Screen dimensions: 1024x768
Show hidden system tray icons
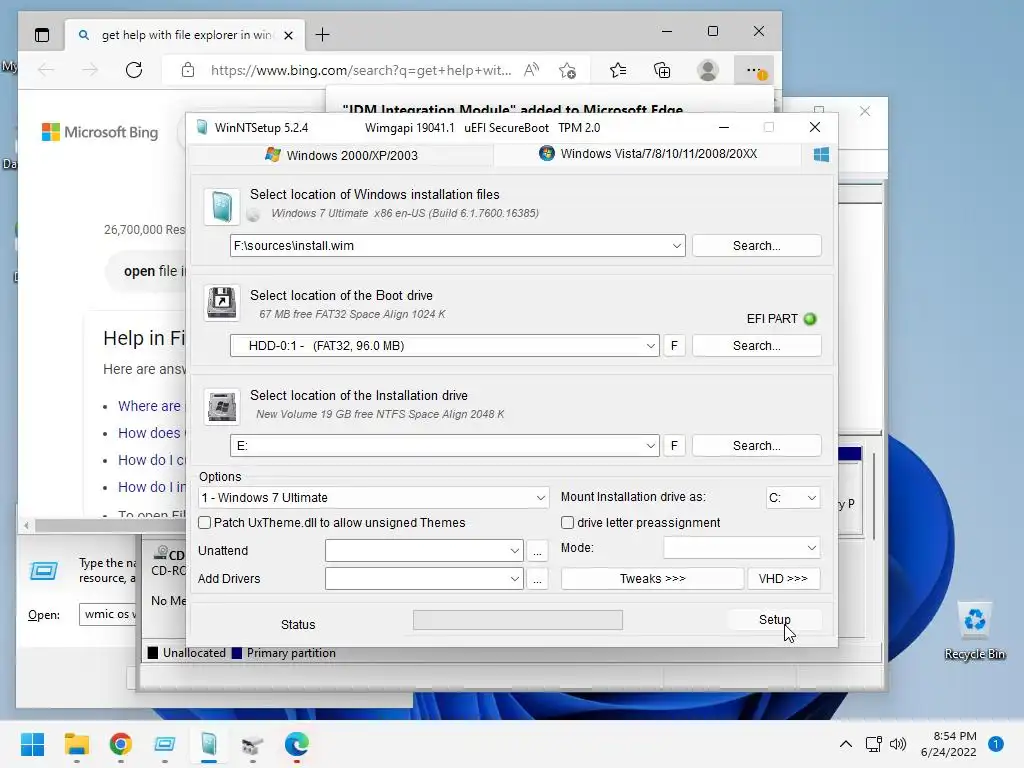(846, 744)
